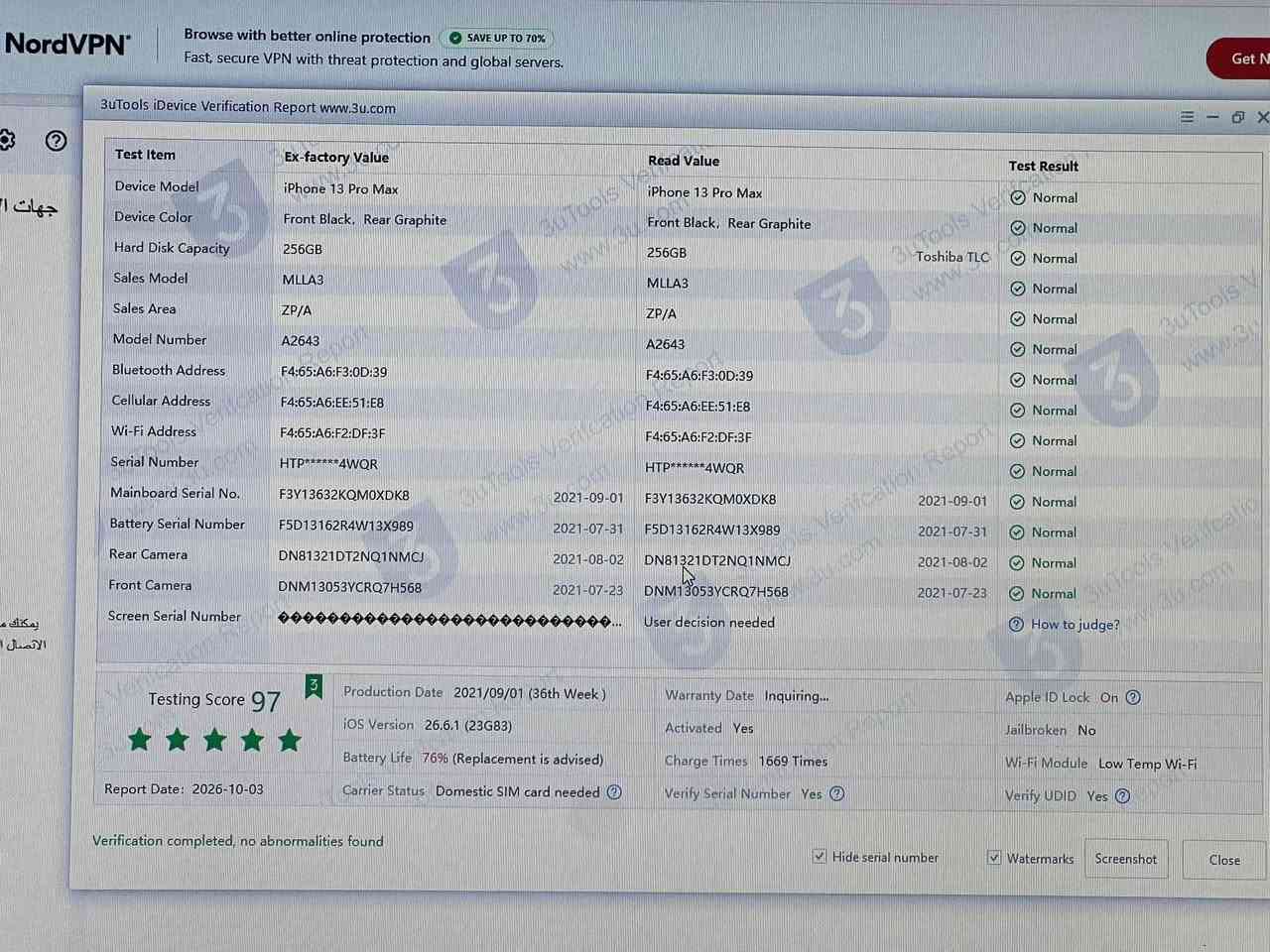This screenshot has width=1270, height=952.
Task: Click the help icon next to Verify UDID
Action: pos(1122,795)
